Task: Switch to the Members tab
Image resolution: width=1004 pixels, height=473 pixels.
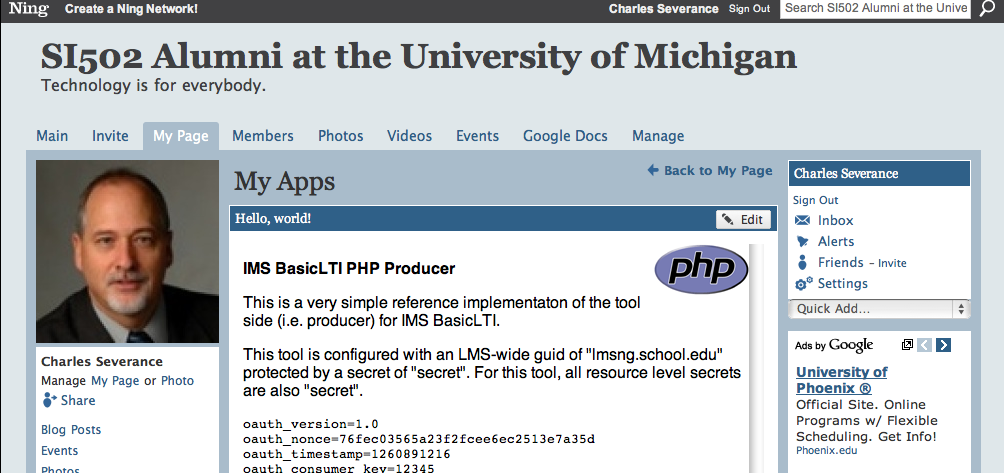Action: tap(263, 136)
